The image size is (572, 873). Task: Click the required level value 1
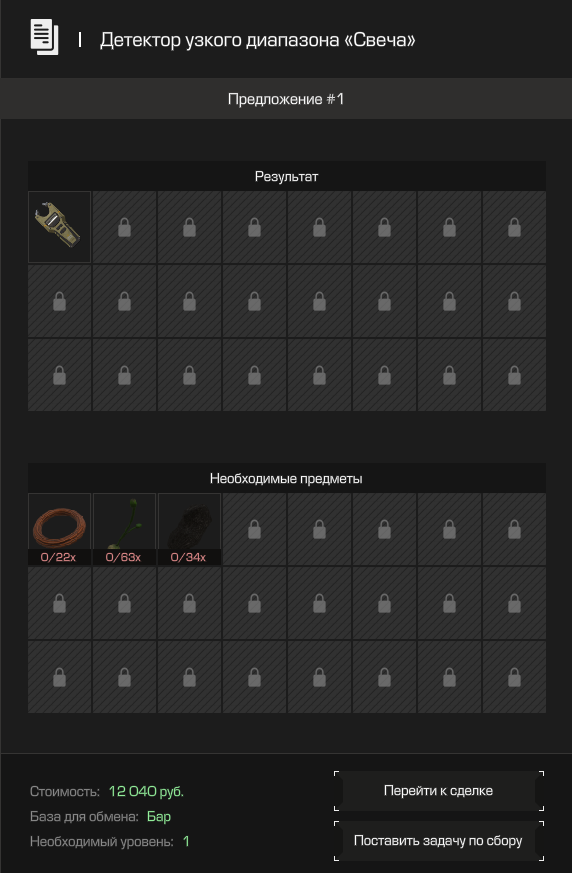186,841
